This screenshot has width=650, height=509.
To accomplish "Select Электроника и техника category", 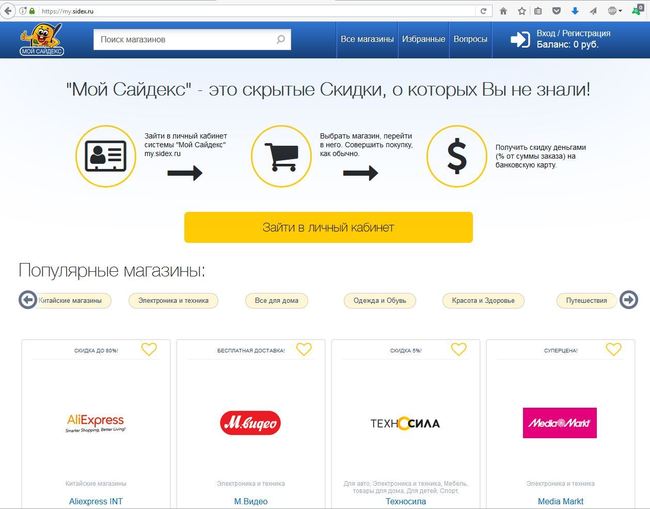I will click(173, 301).
